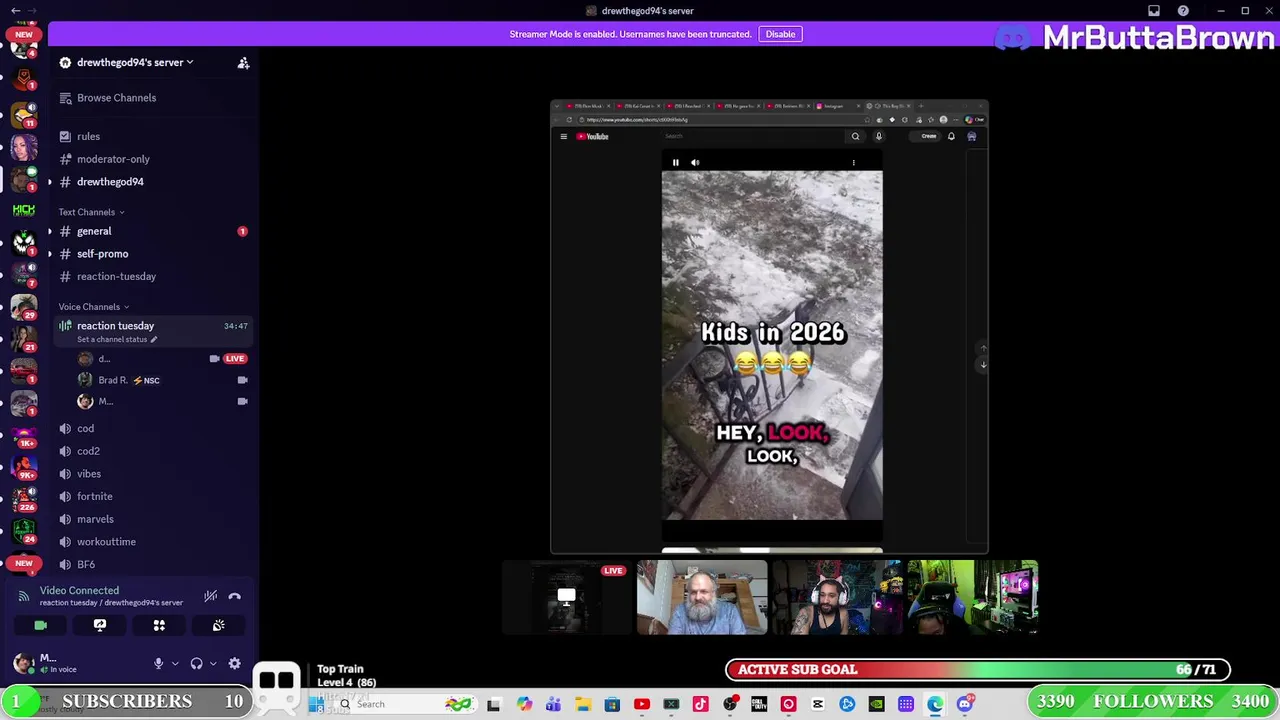Toggle the share your screen button
The width and height of the screenshot is (1280, 720).
pos(100,625)
